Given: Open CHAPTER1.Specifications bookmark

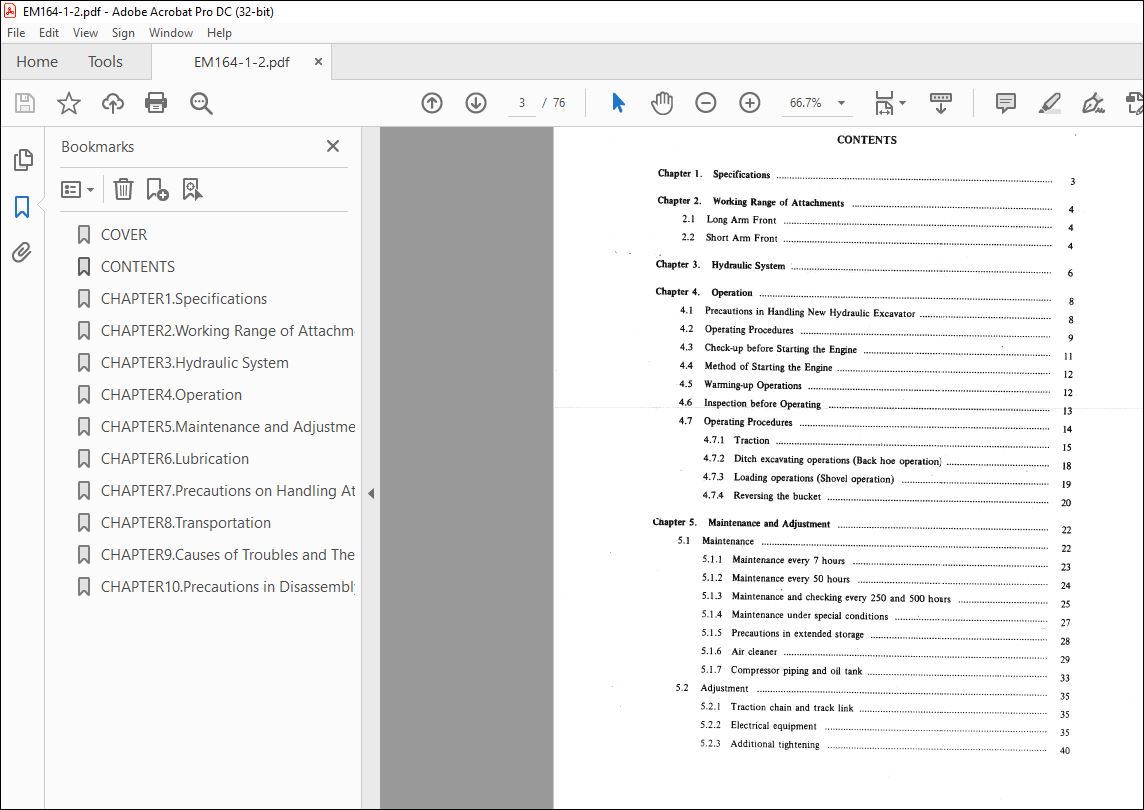Looking at the screenshot, I should pyautogui.click(x=184, y=298).
